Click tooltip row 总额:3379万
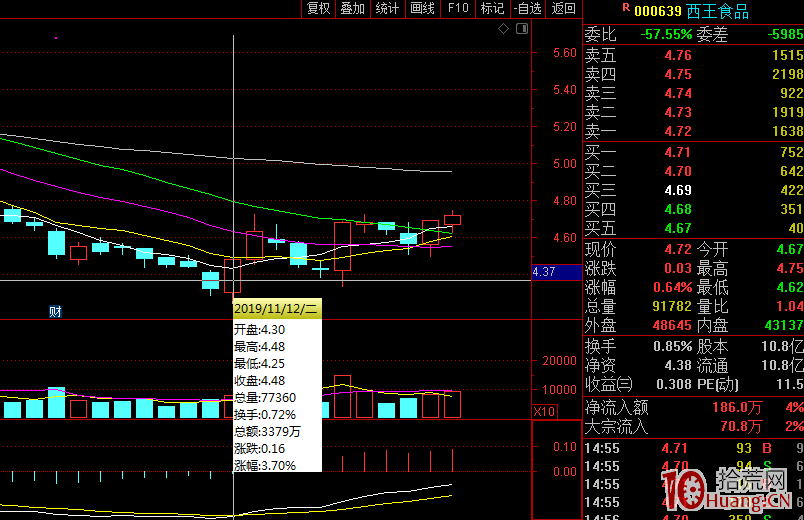The height and width of the screenshot is (520, 804). pos(267,431)
